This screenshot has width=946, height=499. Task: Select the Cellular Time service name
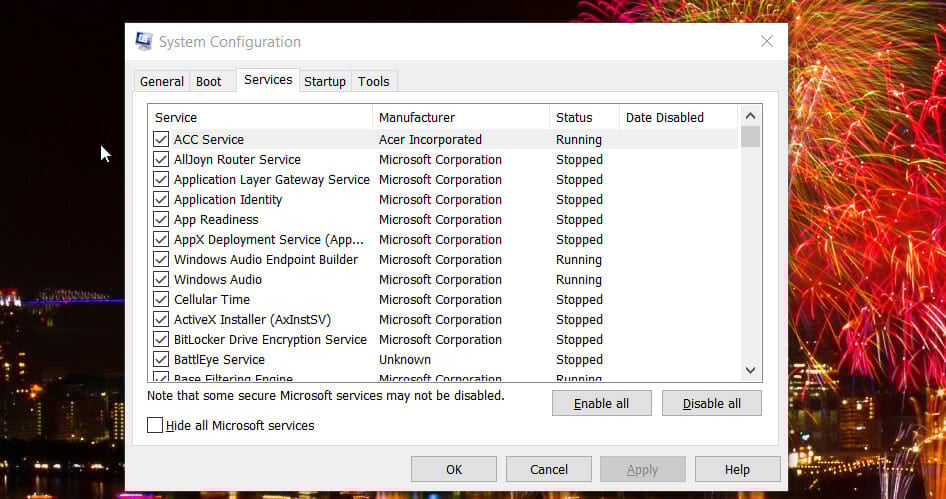[x=212, y=299]
